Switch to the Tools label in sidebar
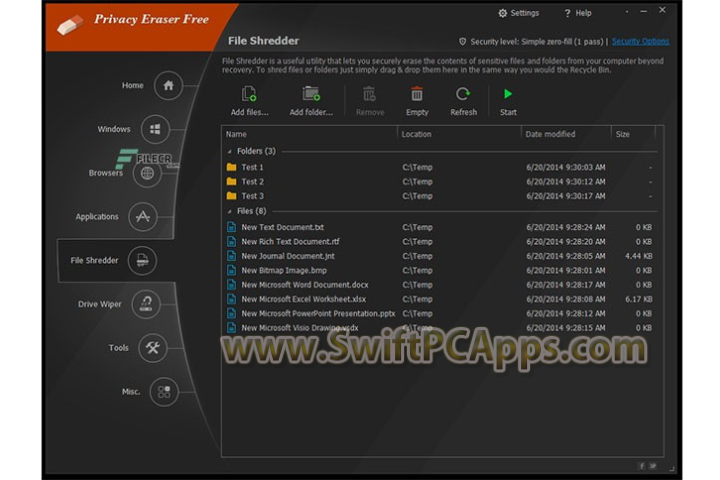720x480 pixels. pos(118,348)
